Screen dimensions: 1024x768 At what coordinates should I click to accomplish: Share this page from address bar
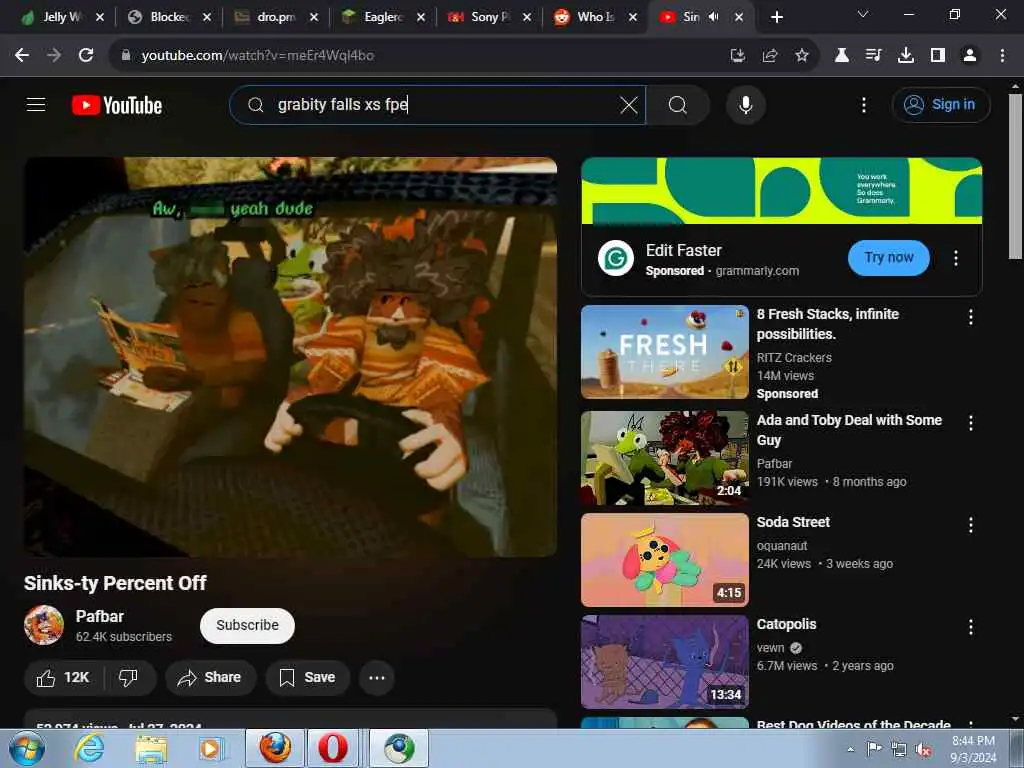point(770,56)
